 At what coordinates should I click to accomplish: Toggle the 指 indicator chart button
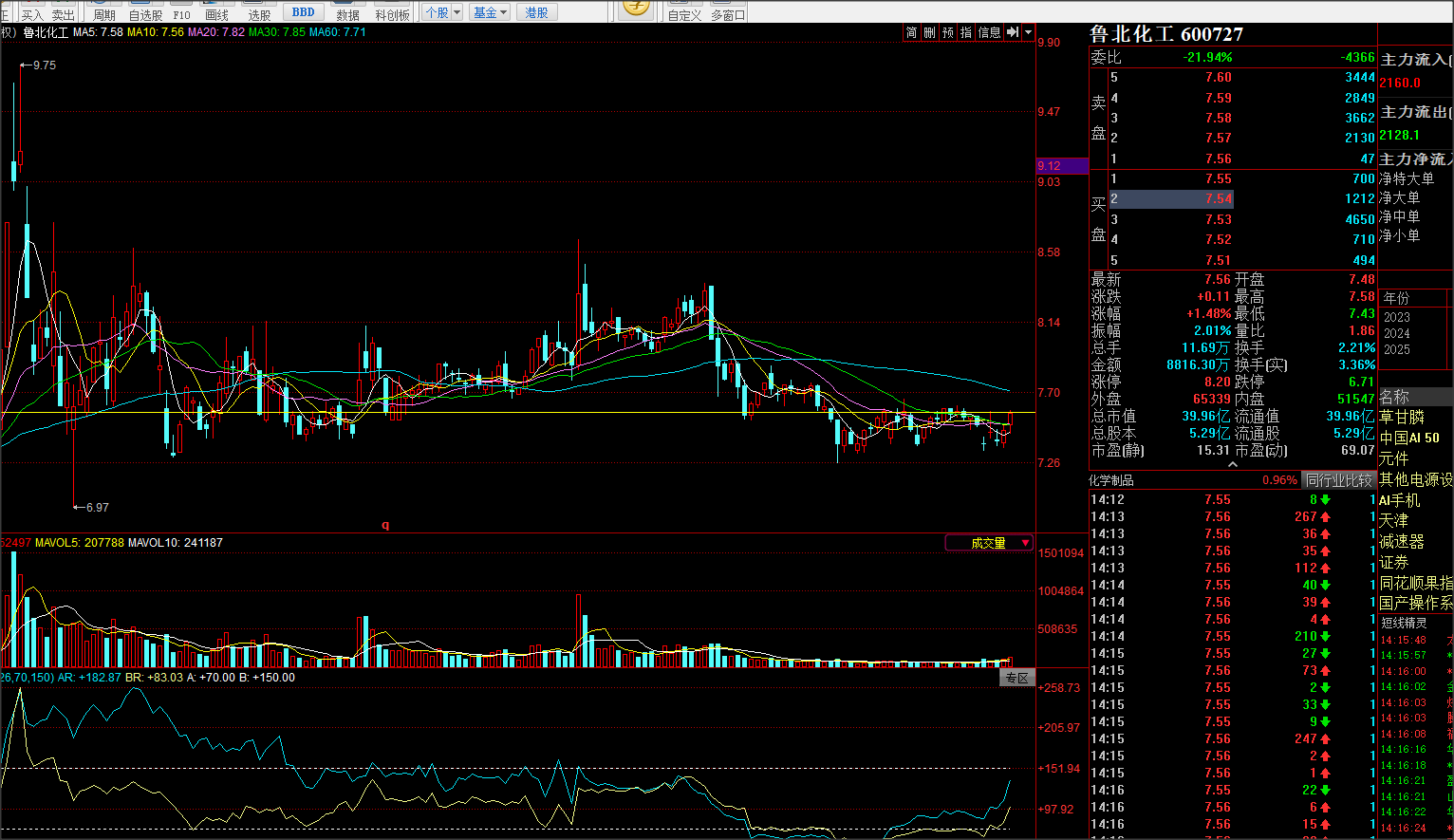[x=966, y=32]
